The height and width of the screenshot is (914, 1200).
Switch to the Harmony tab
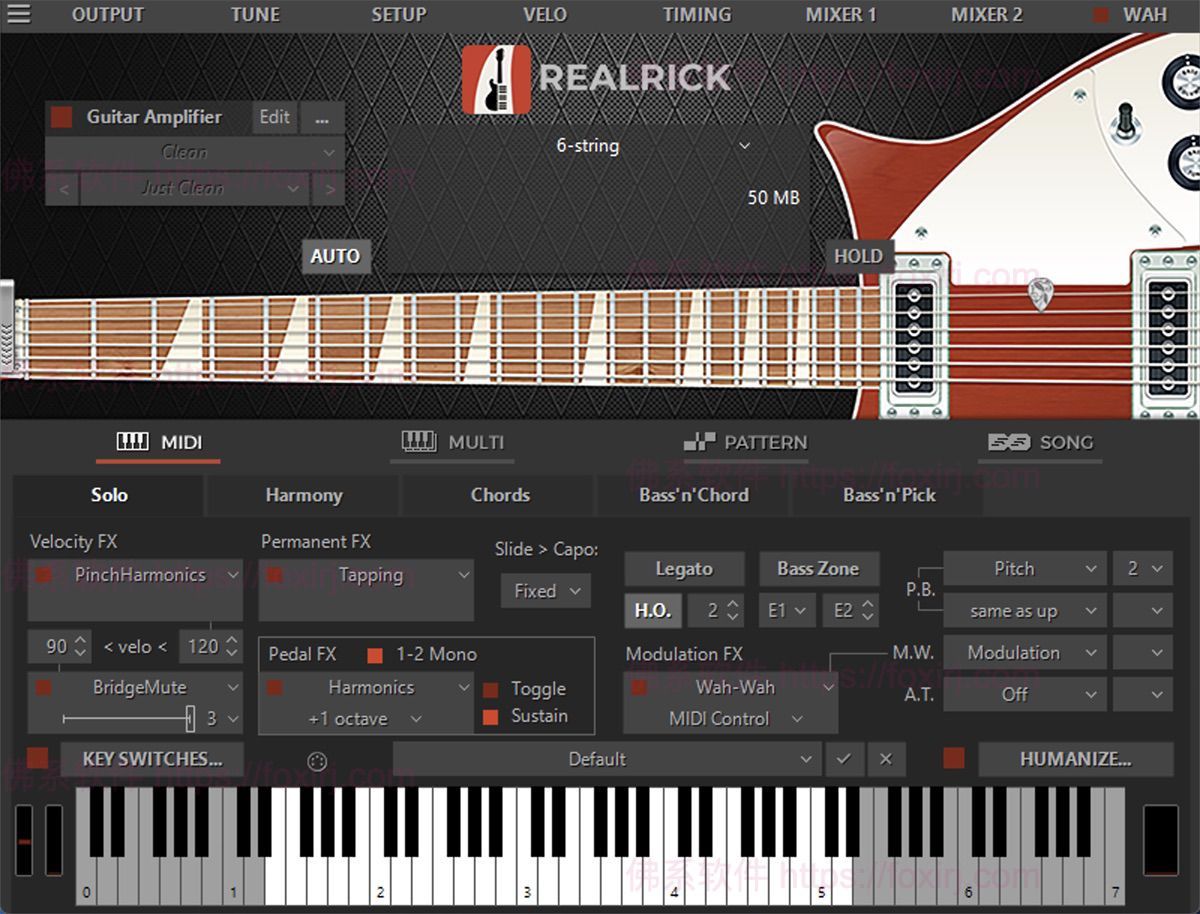303,495
